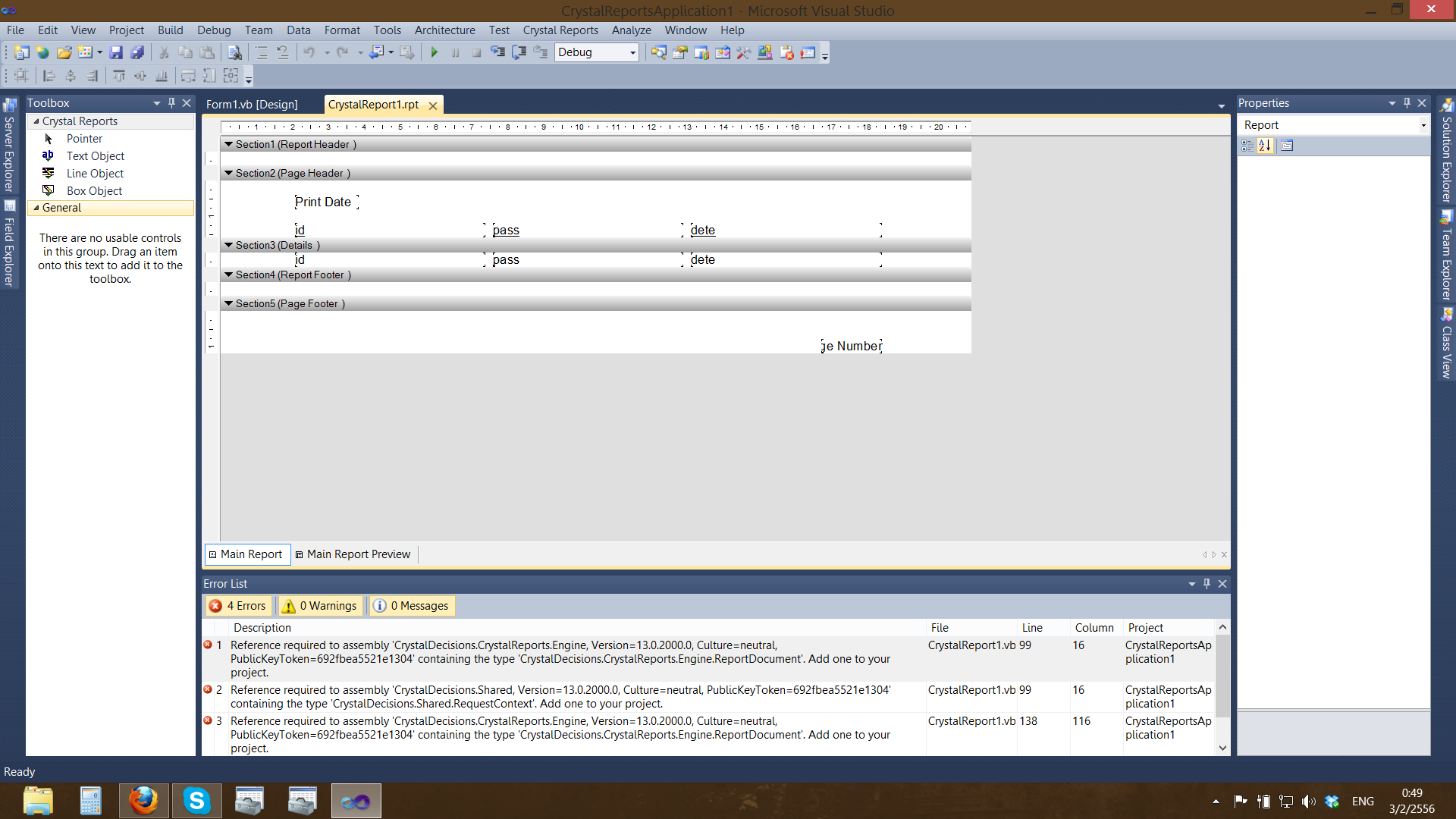1456x819 pixels.
Task: Click the Find in Files toolbar icon
Action: tap(235, 52)
